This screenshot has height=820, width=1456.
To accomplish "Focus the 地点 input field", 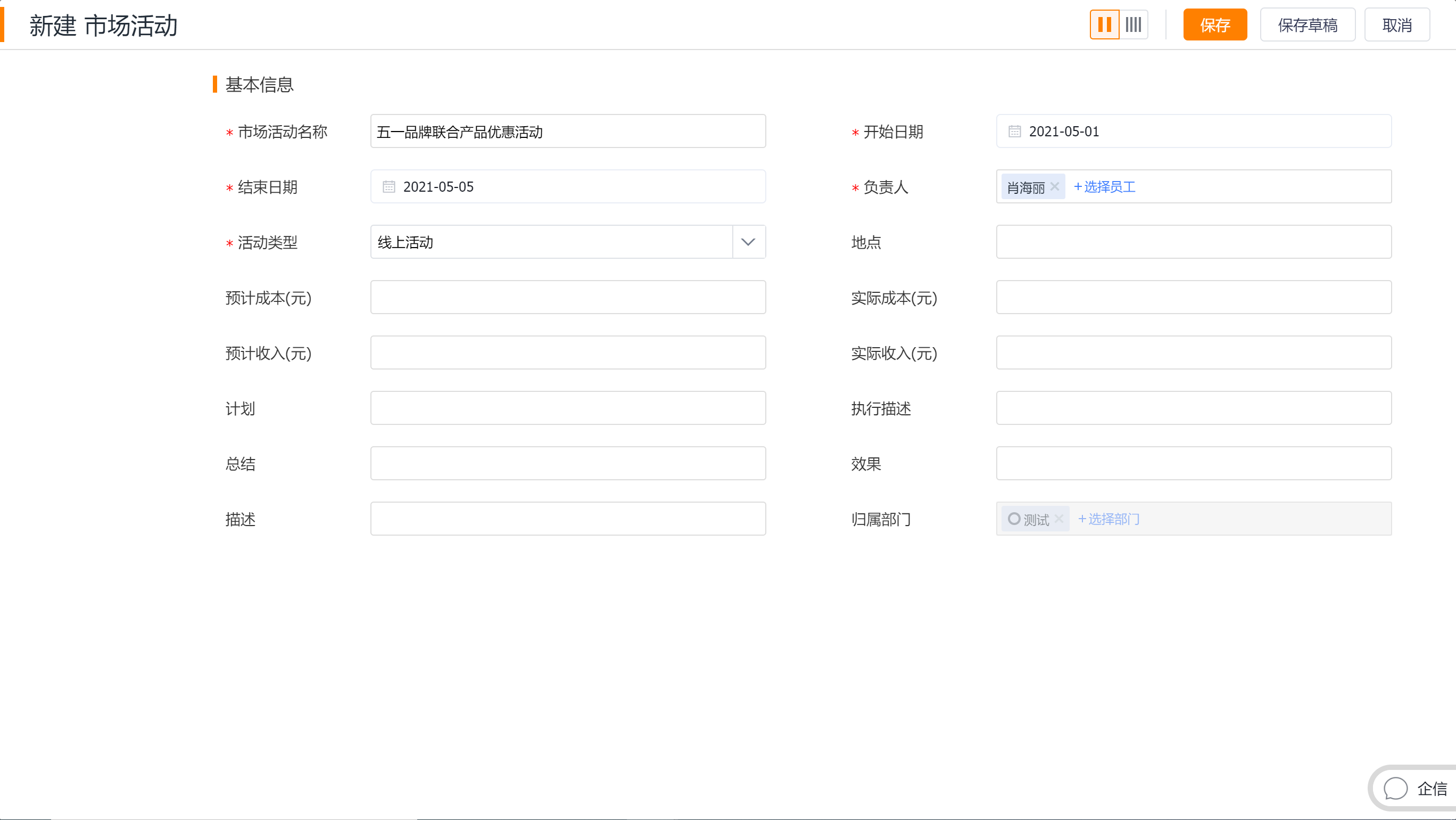I will (x=1194, y=242).
